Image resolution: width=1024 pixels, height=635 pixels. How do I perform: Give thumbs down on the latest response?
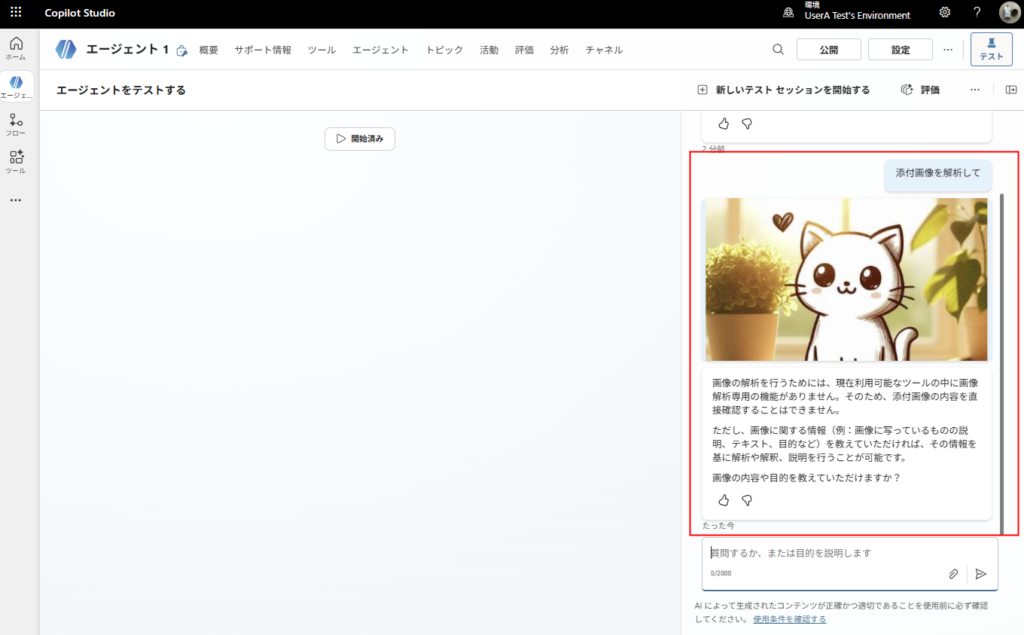coord(746,500)
